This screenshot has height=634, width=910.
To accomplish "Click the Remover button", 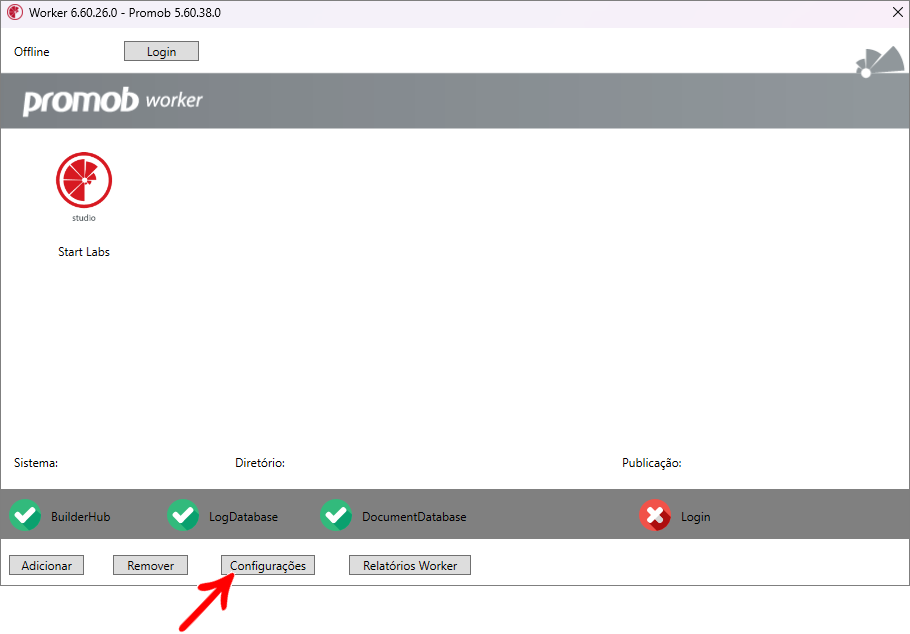I will click(x=150, y=565).
